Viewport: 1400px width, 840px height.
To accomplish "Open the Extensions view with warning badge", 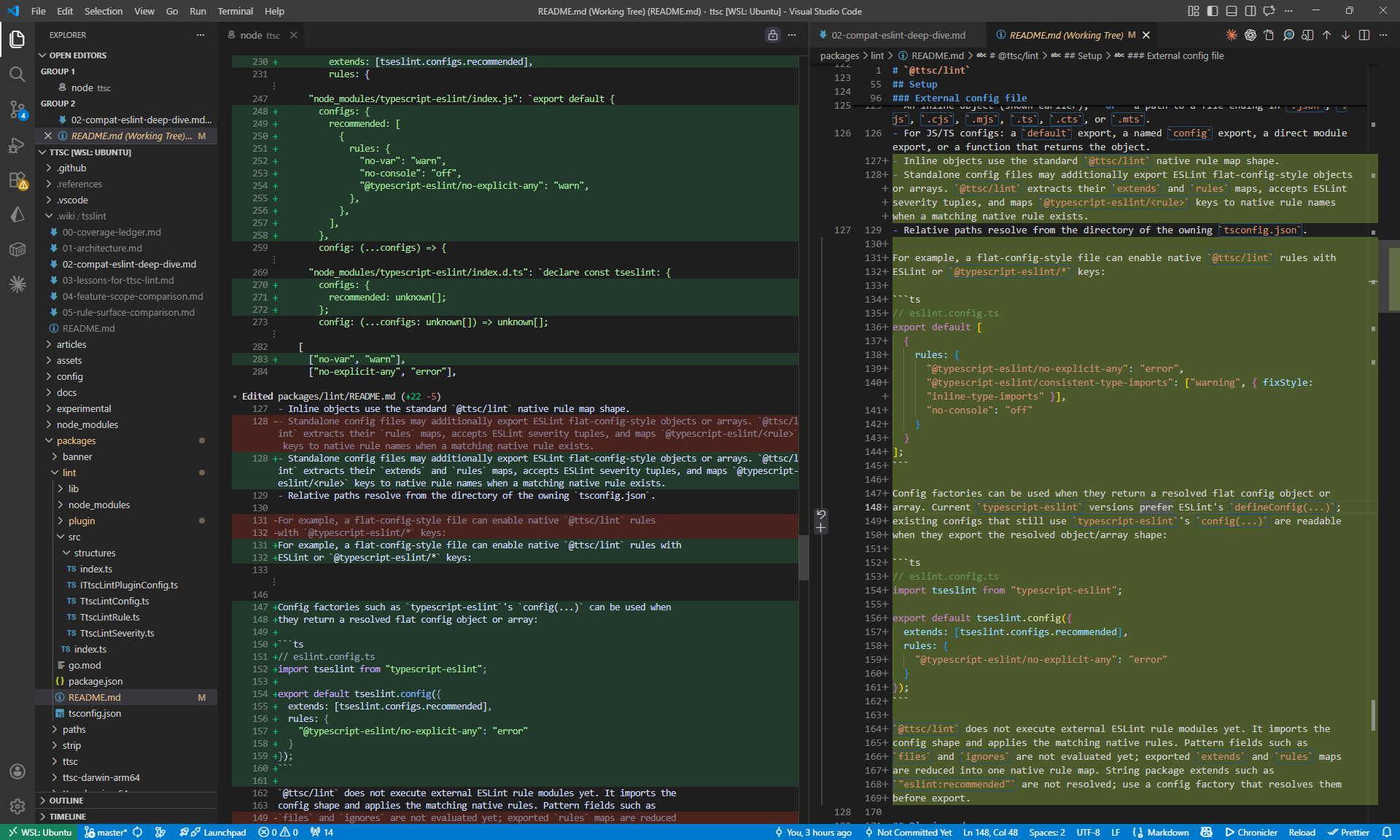I will (17, 179).
